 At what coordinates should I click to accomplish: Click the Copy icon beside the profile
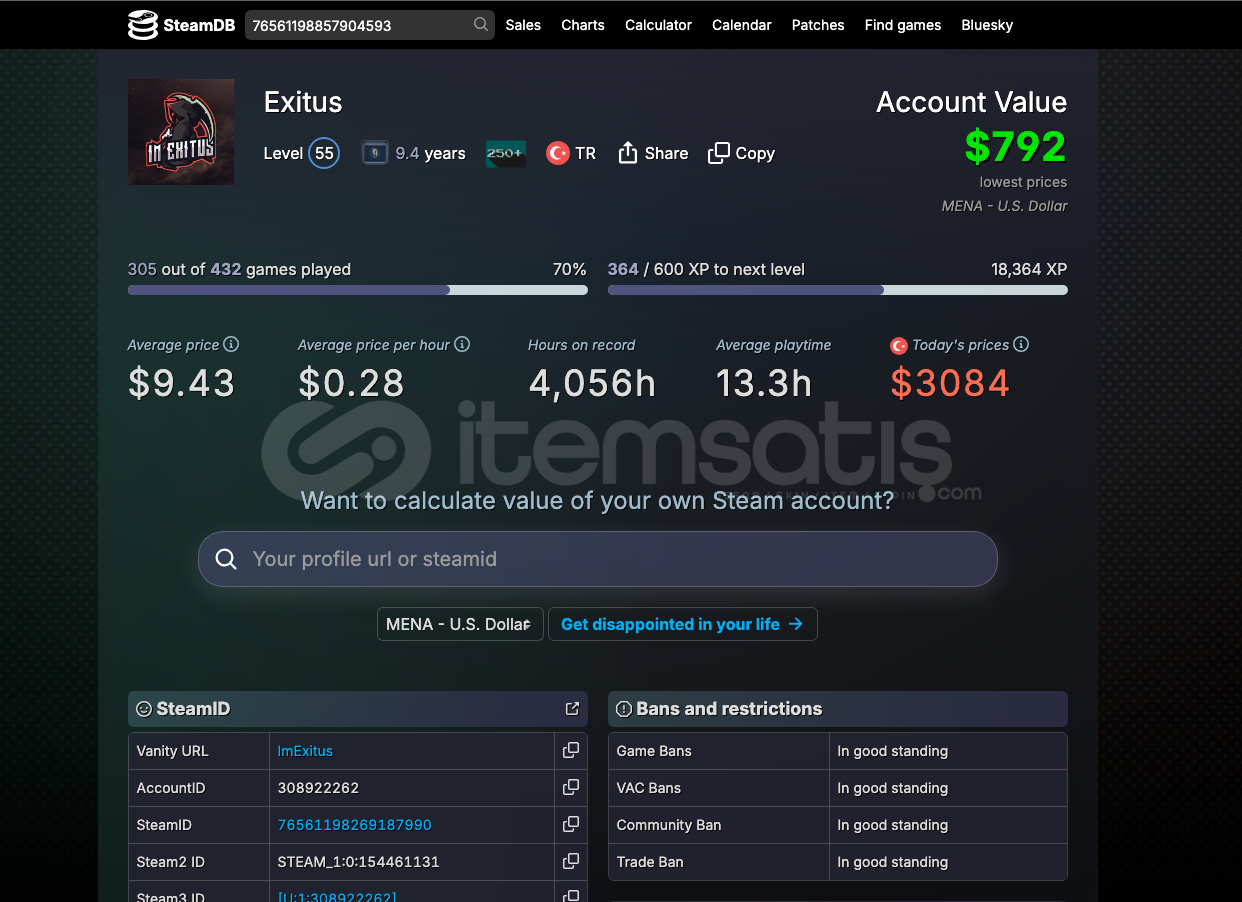718,153
